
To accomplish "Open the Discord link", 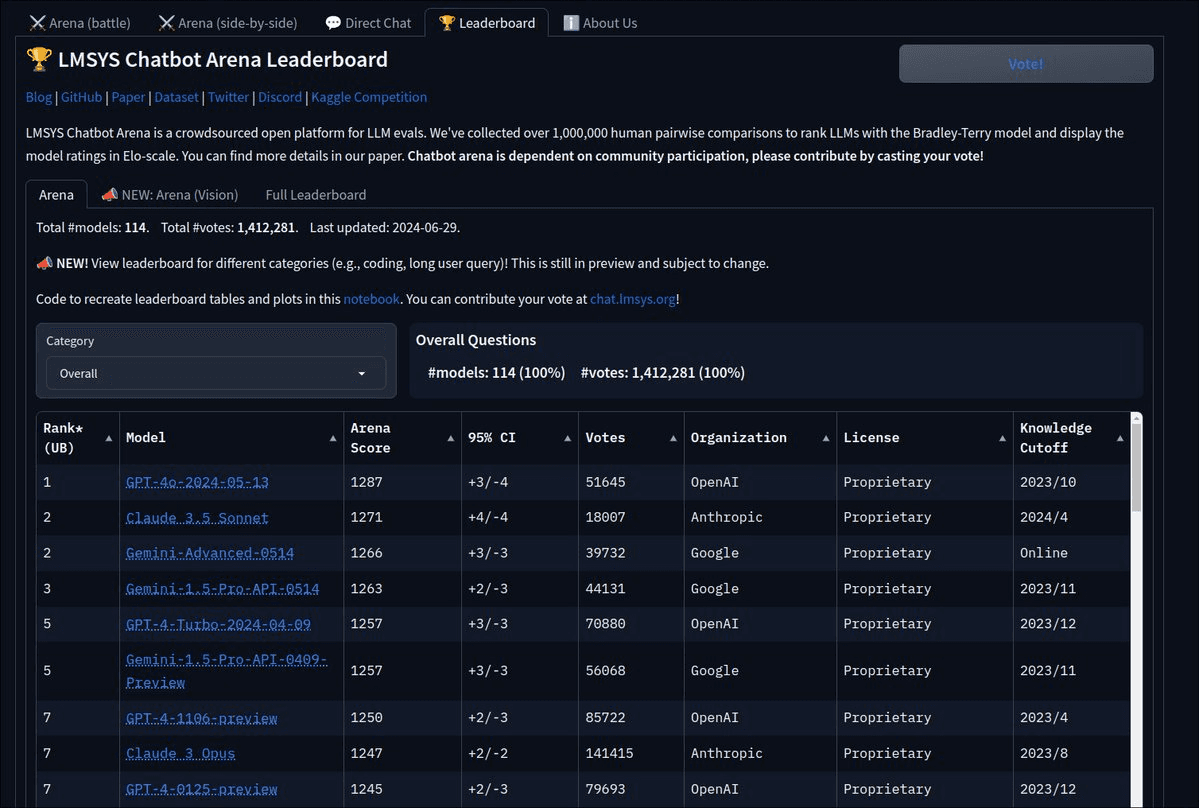I will [x=280, y=97].
